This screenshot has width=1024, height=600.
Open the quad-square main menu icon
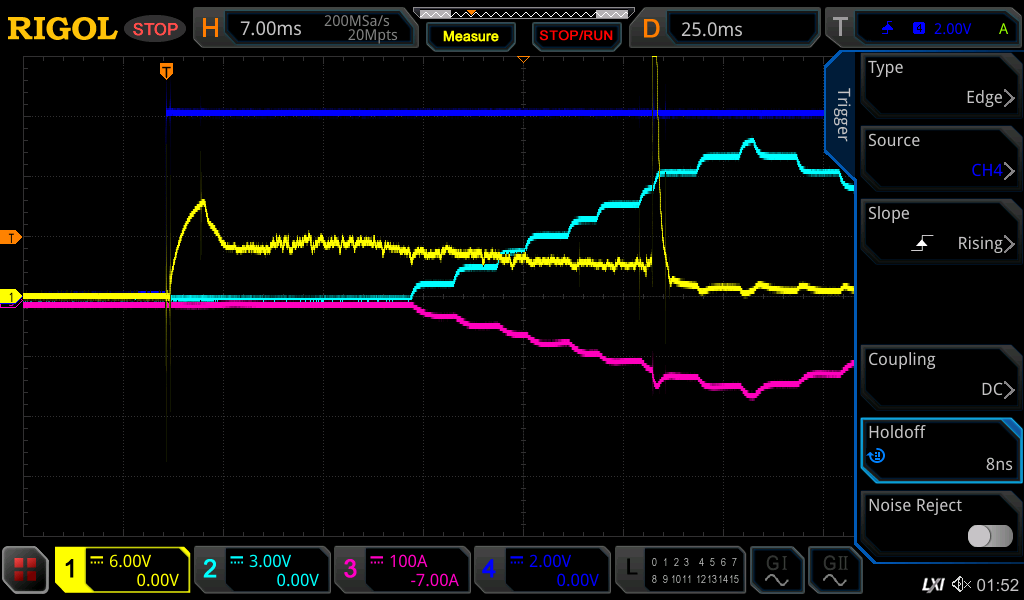pos(26,570)
